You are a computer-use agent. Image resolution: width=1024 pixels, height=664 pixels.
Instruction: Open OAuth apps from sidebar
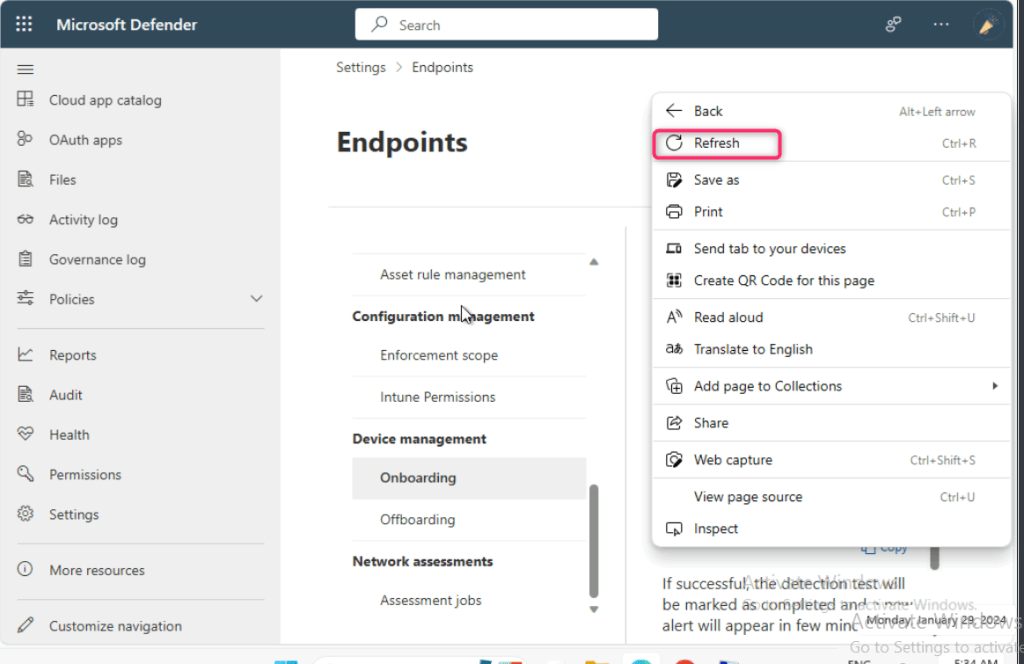click(x=85, y=140)
